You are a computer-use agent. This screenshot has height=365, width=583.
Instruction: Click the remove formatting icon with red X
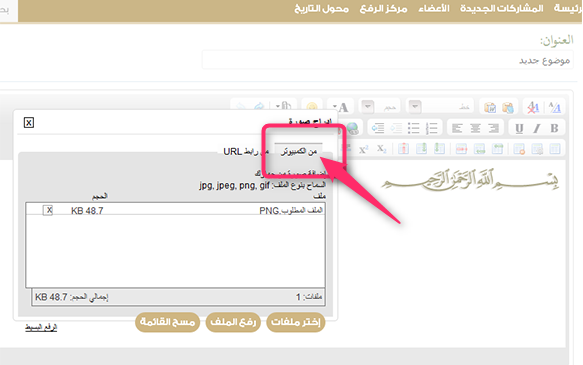(534, 107)
